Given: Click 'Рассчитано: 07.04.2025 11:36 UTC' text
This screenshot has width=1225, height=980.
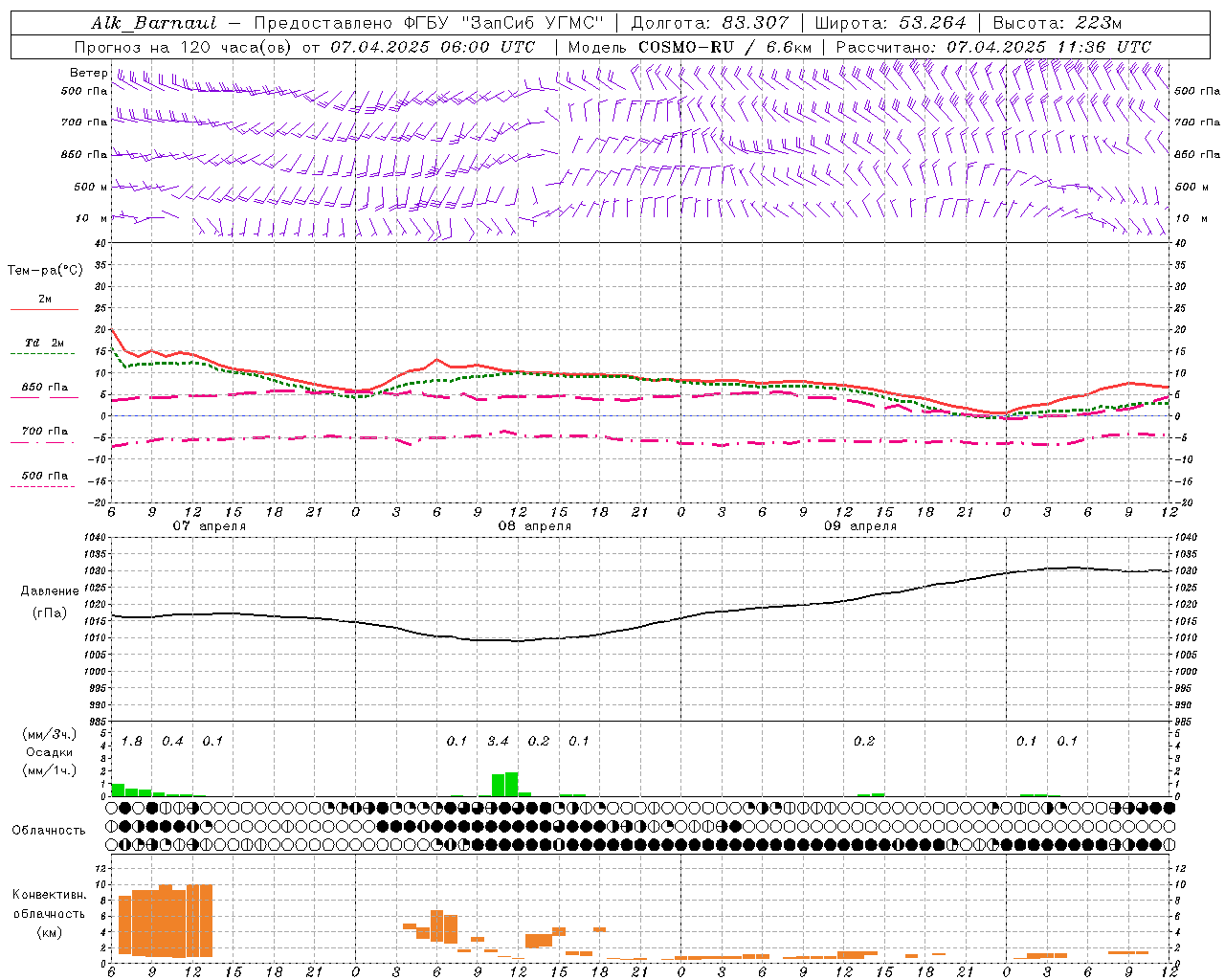Looking at the screenshot, I should (x=993, y=47).
